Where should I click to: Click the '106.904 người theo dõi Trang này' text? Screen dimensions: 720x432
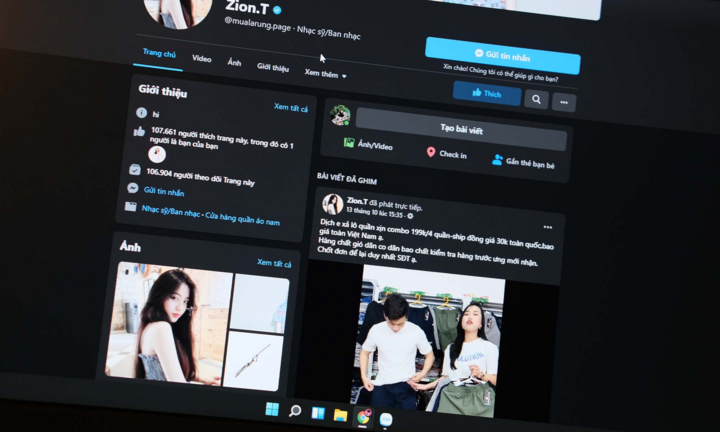pyautogui.click(x=200, y=177)
